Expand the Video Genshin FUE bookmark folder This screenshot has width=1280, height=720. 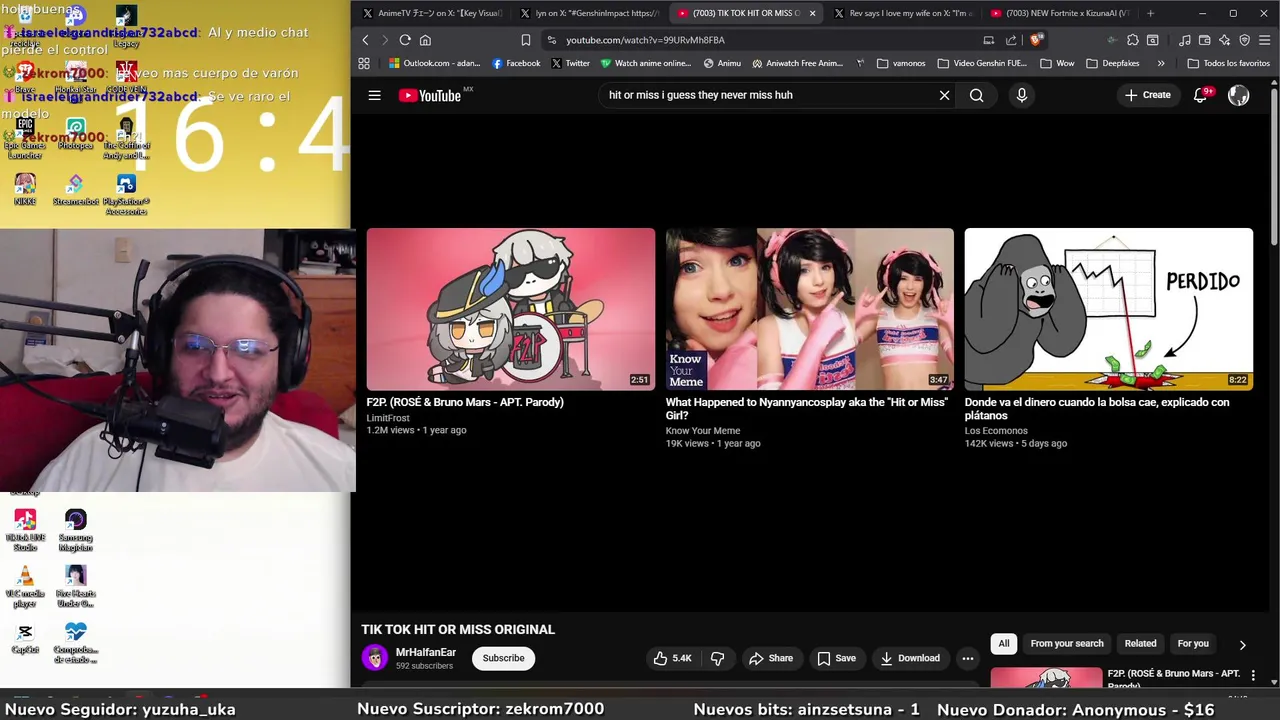tap(983, 63)
